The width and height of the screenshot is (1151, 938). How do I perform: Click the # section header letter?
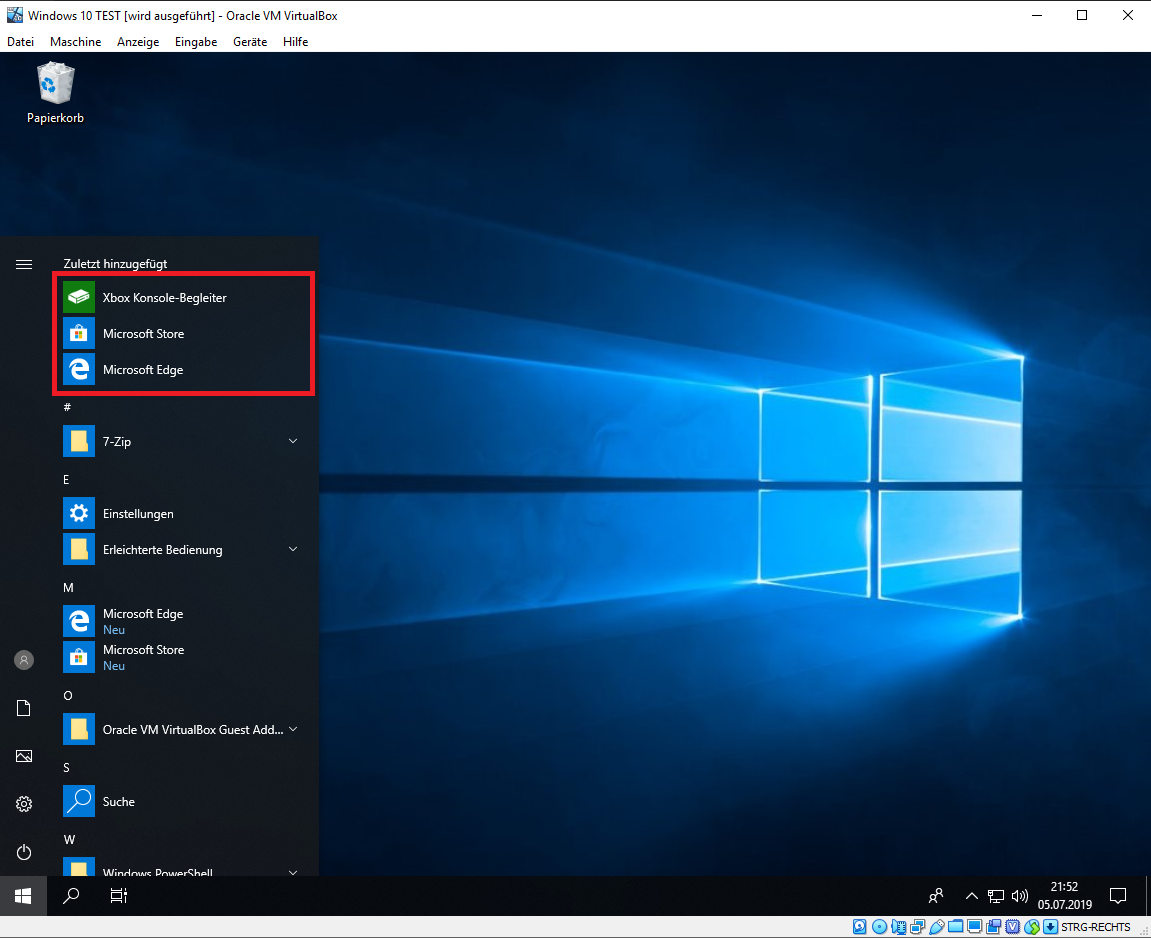[67, 407]
